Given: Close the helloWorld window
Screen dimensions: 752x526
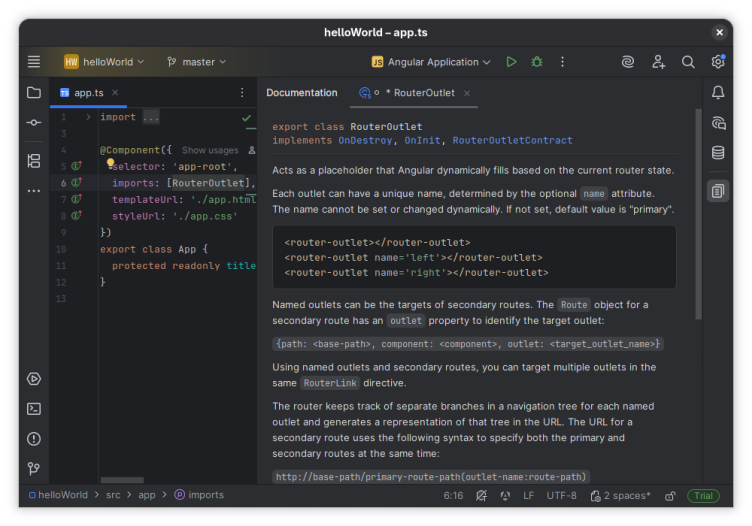Looking at the screenshot, I should (719, 32).
